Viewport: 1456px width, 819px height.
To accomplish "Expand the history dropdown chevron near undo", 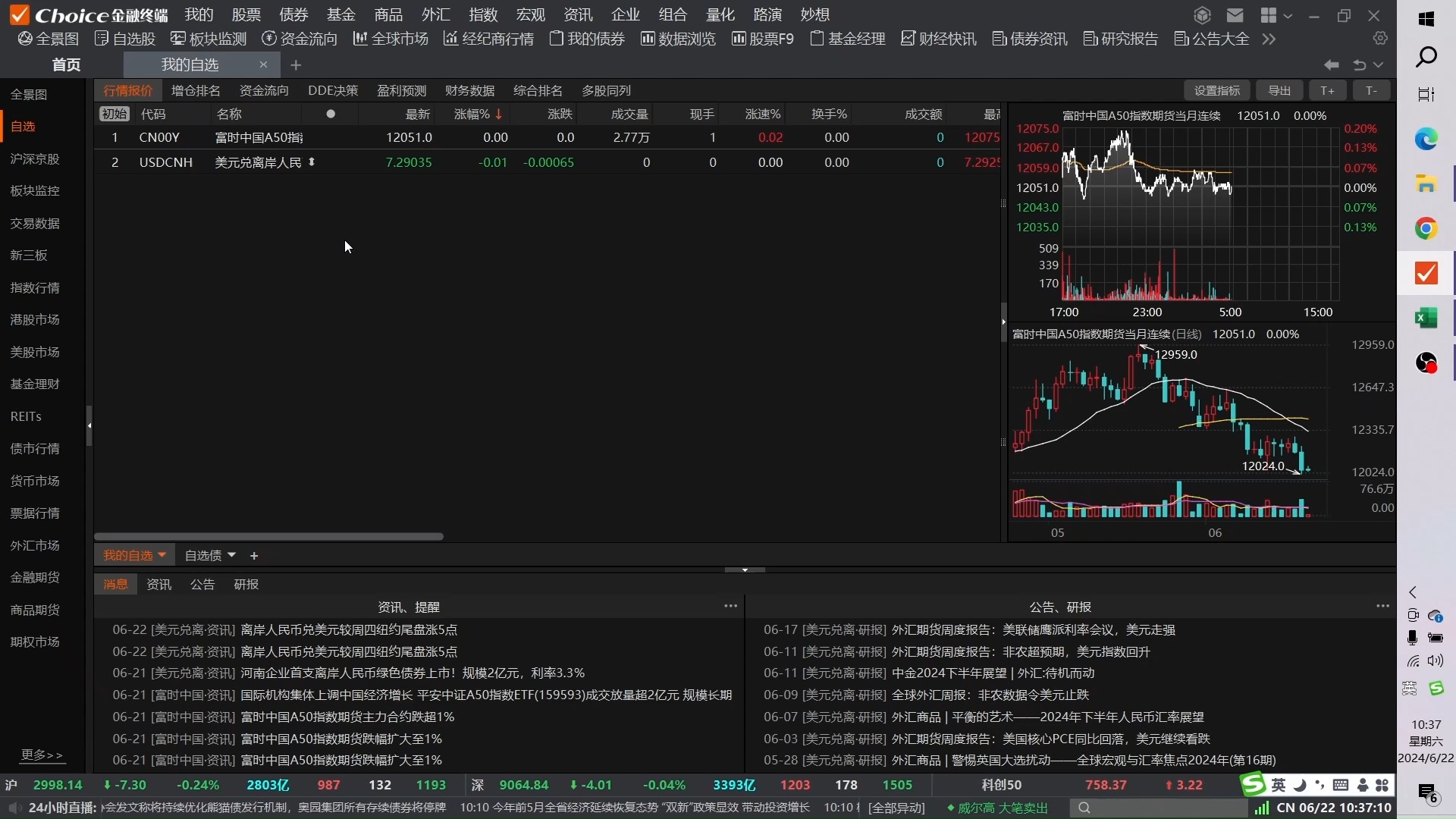I will pos(1379,65).
